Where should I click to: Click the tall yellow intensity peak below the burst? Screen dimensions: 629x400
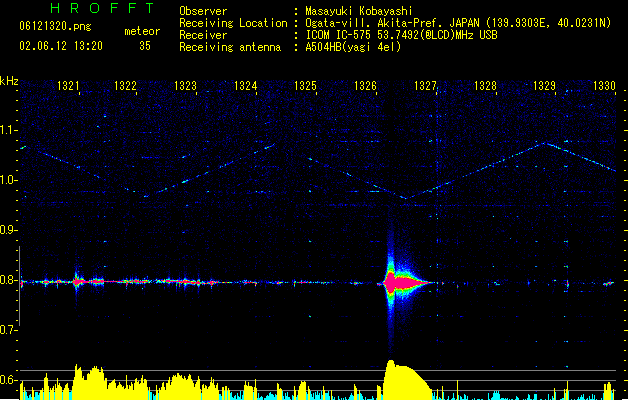(x=406, y=379)
